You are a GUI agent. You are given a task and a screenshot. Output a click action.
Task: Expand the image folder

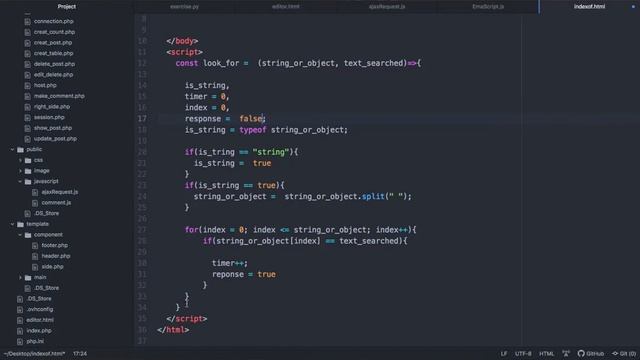point(20,171)
